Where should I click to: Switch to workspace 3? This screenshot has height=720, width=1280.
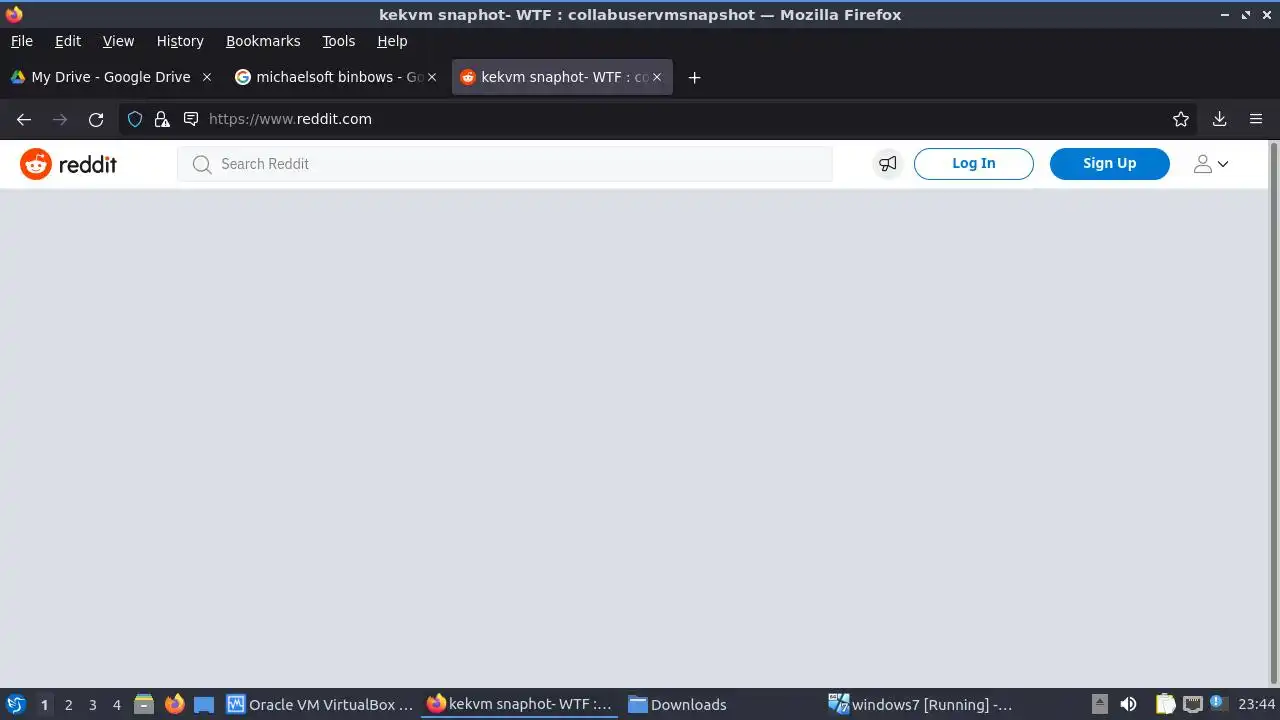[92, 705]
